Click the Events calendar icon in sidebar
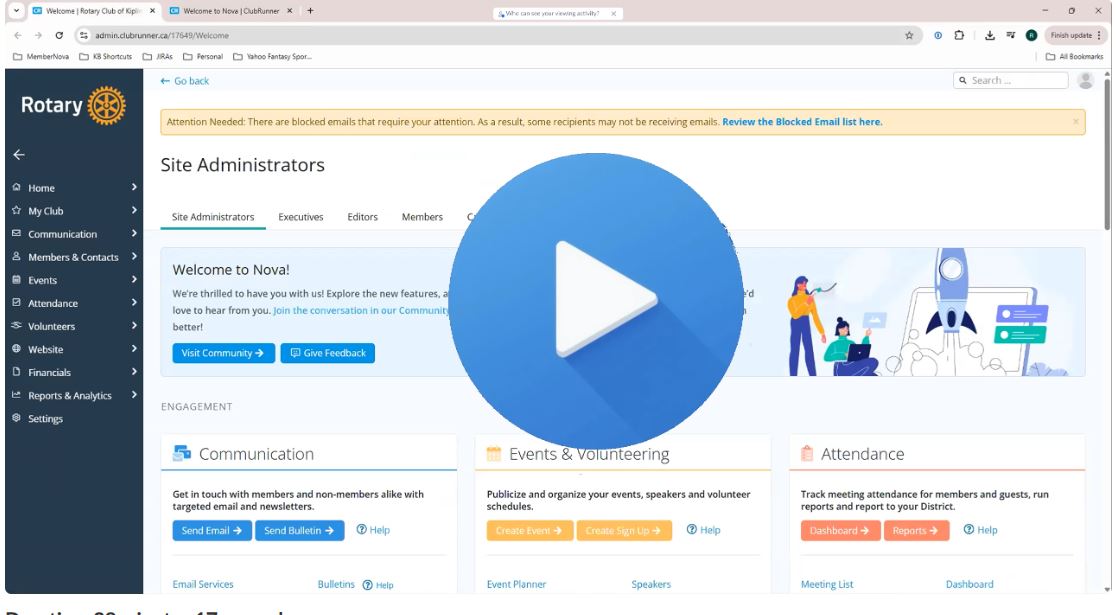 click(16, 279)
